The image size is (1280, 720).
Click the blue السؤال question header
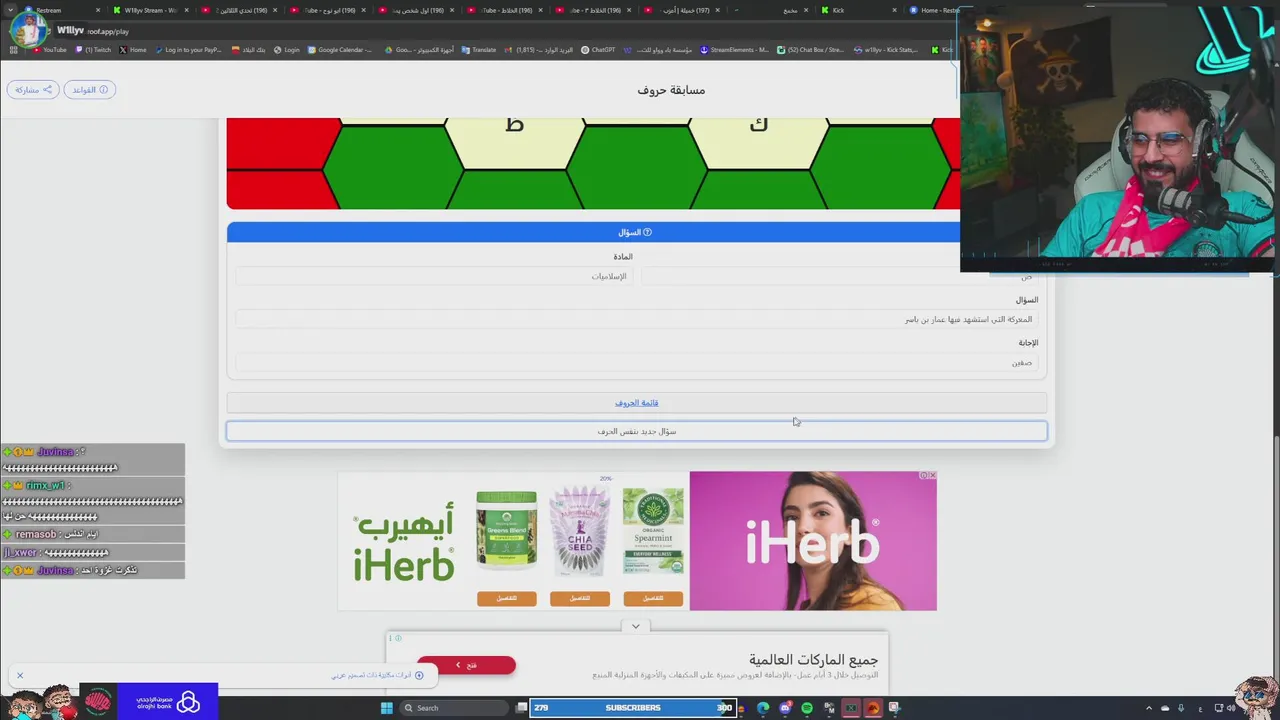tap(636, 232)
